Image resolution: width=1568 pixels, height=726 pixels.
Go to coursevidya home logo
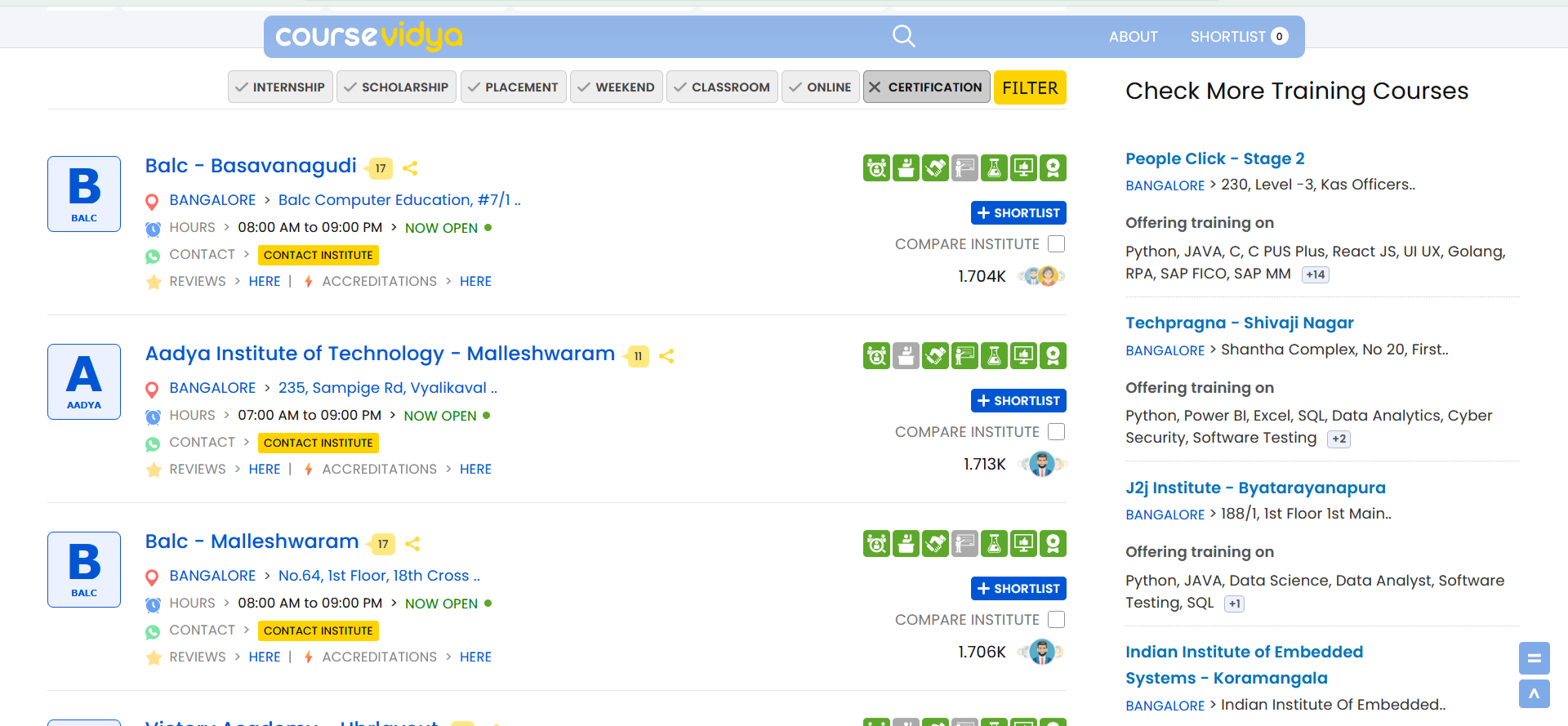point(369,37)
